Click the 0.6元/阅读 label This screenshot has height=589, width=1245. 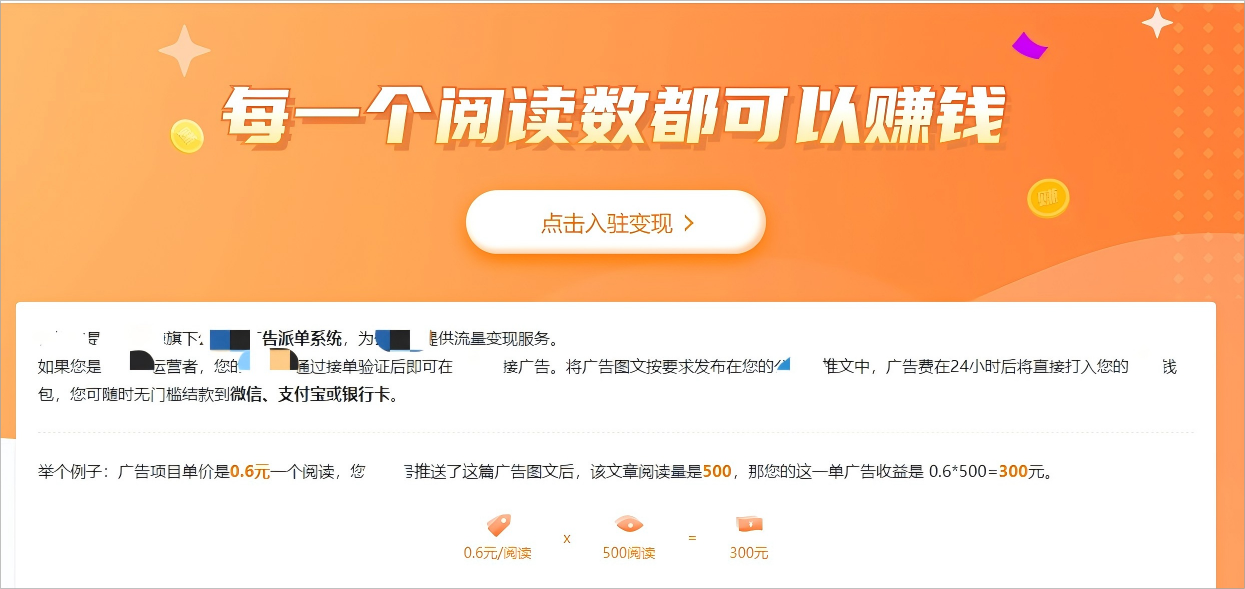498,553
